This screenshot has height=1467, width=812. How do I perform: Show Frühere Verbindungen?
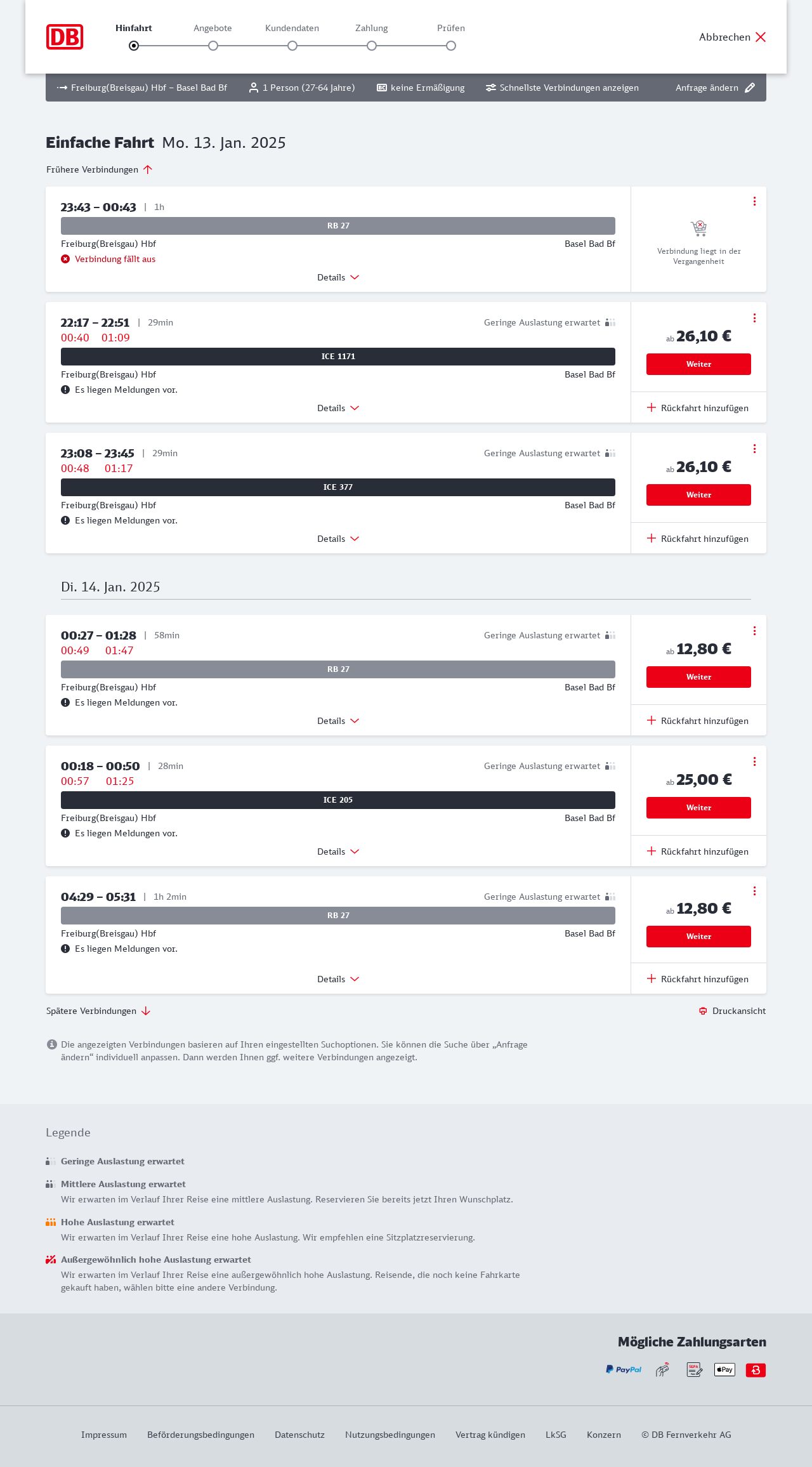coord(99,169)
